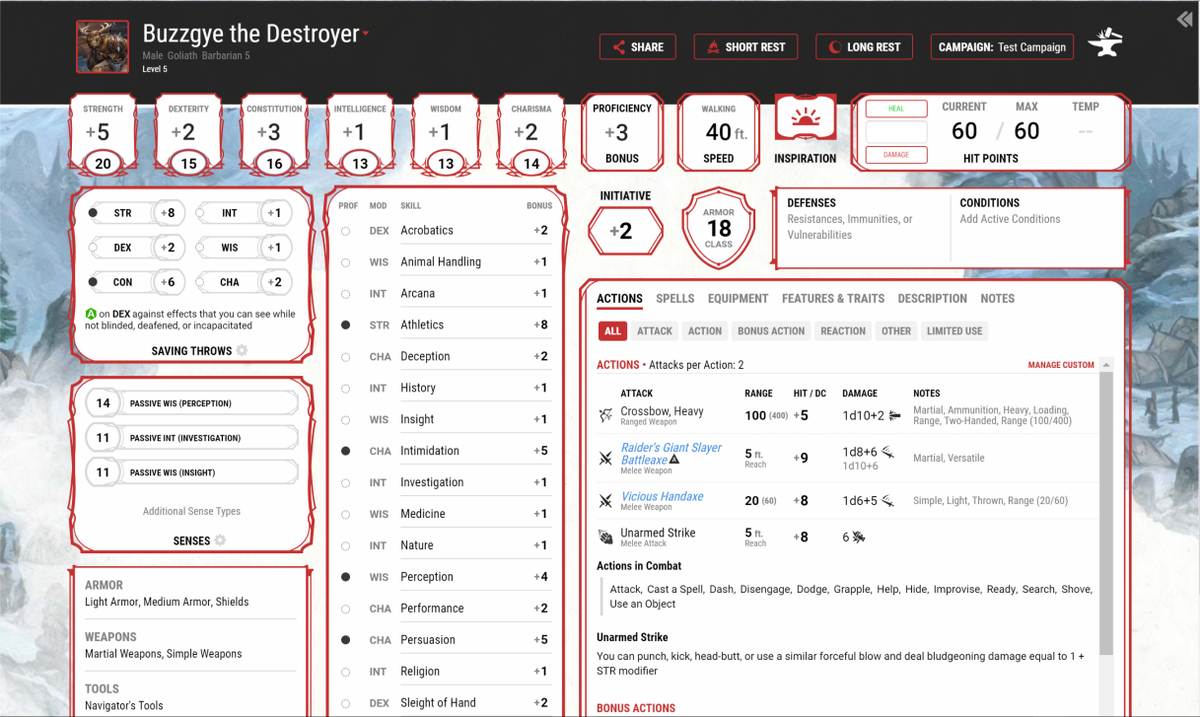1200x717 pixels.
Task: Click Passive Wis (Perception) row
Action: (191, 404)
